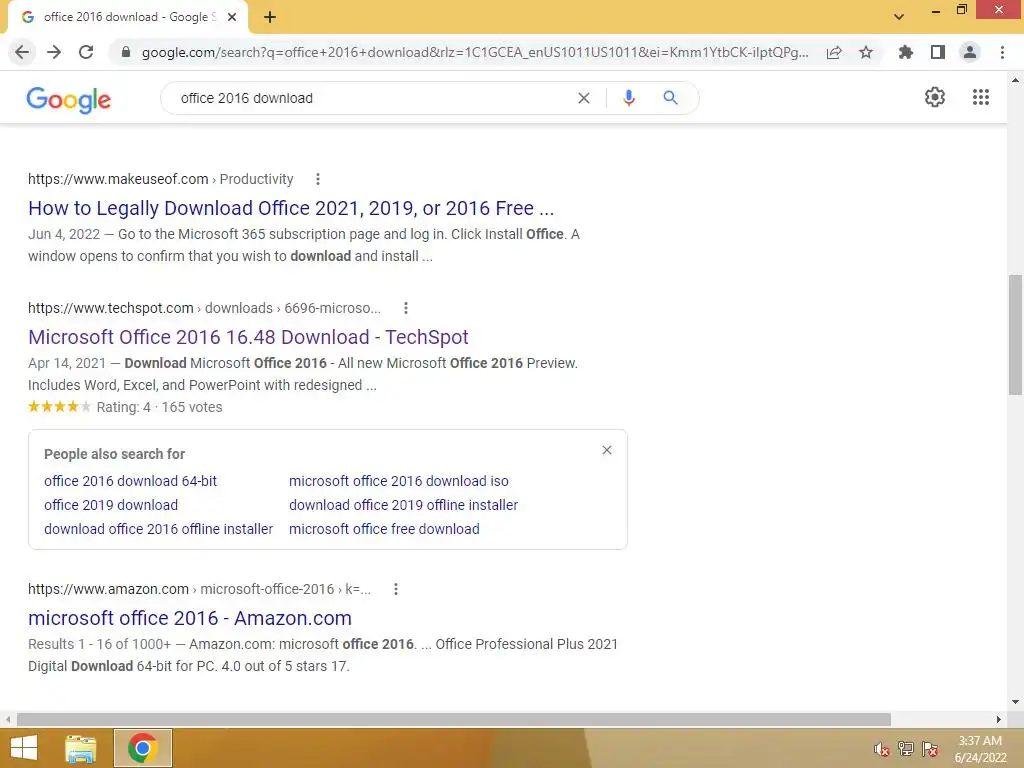The width and height of the screenshot is (1024, 768).
Task: Start voice search with the microphone
Action: [628, 98]
